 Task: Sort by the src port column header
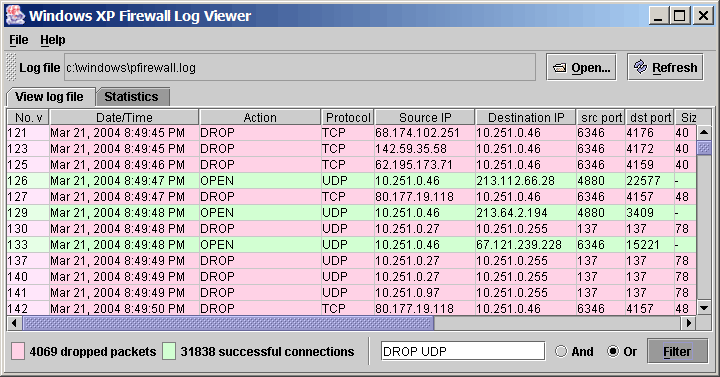[601, 118]
